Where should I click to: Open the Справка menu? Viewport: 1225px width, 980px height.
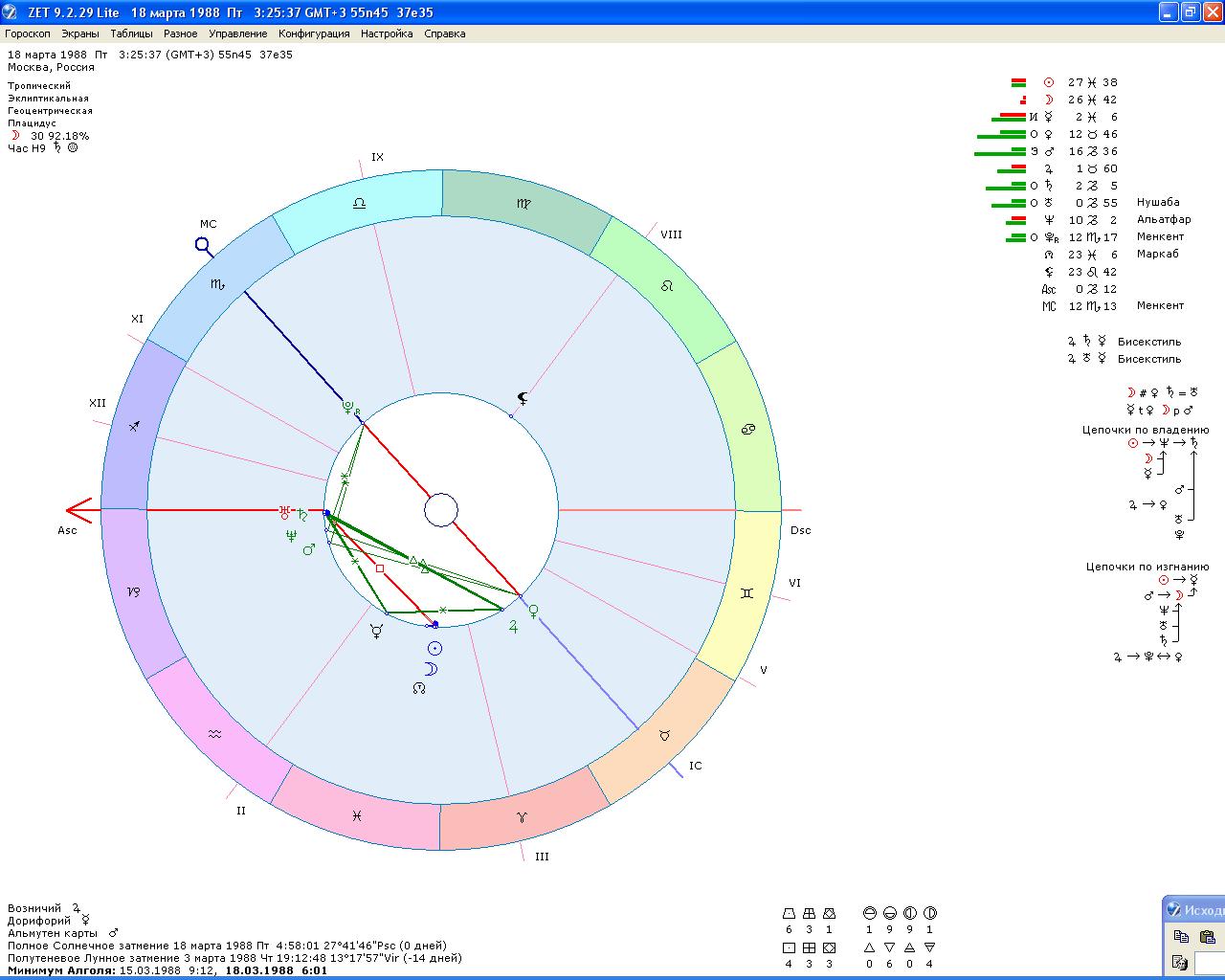(444, 33)
